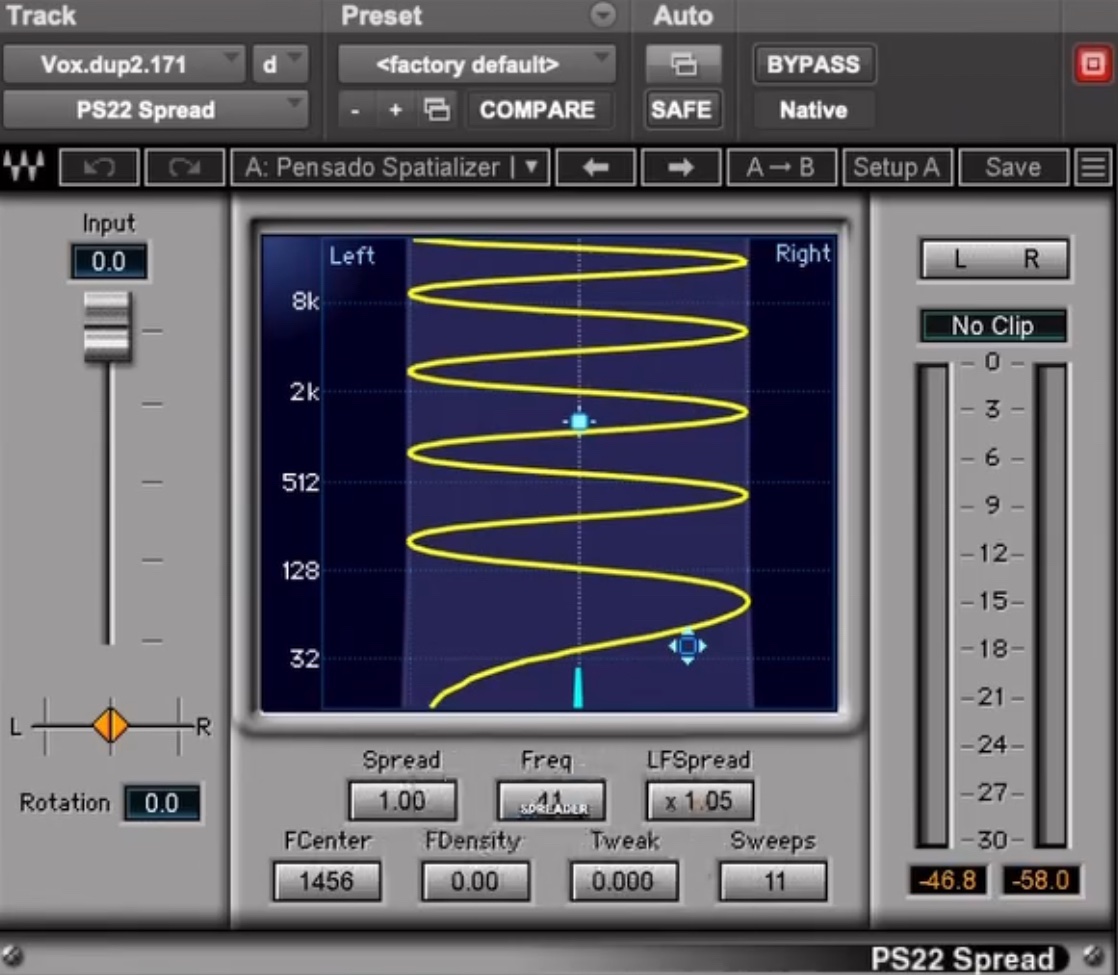Open the preset circle menu beside Preset
This screenshot has height=975, width=1118.
point(603,15)
